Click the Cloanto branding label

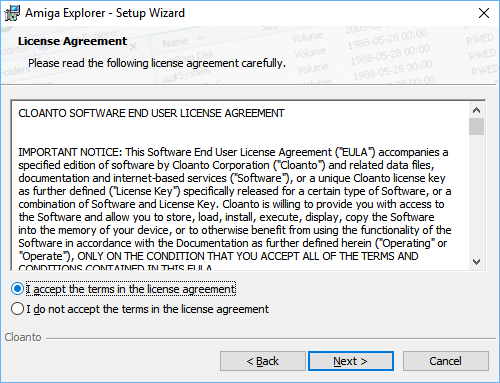click(23, 337)
